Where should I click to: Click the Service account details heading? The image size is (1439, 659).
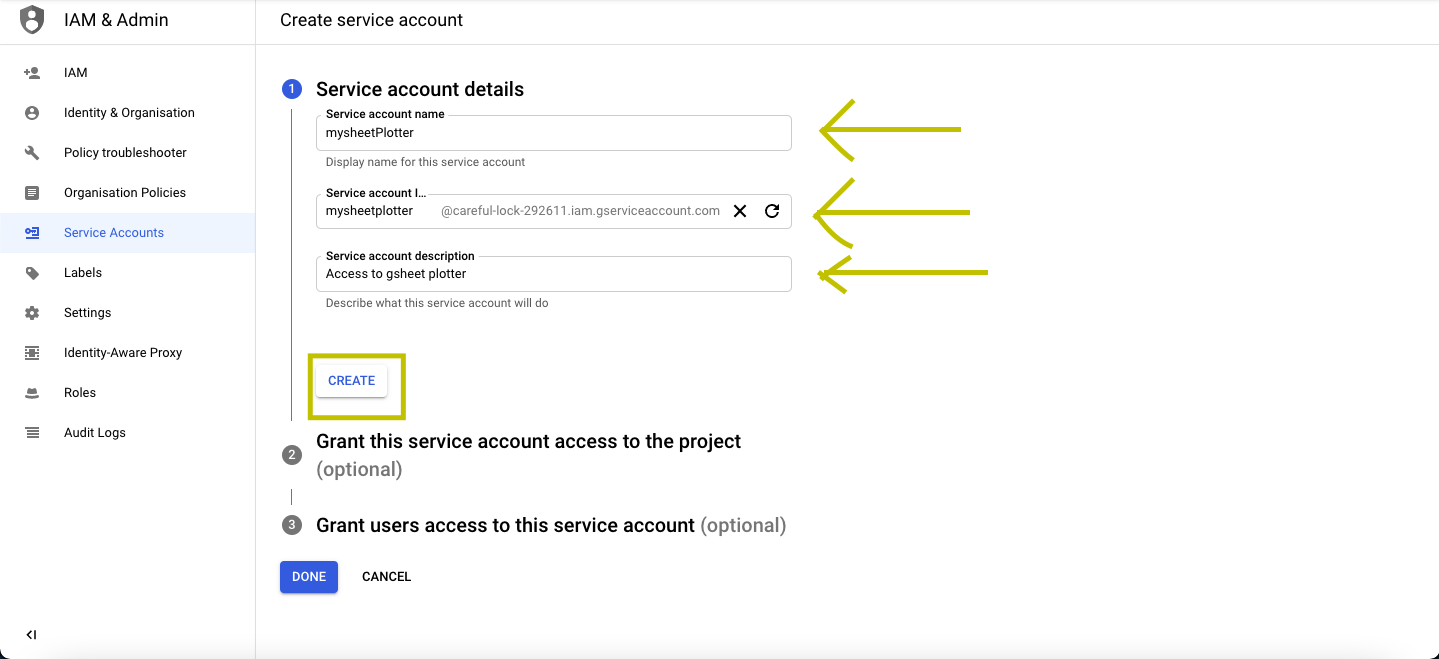[x=420, y=89]
